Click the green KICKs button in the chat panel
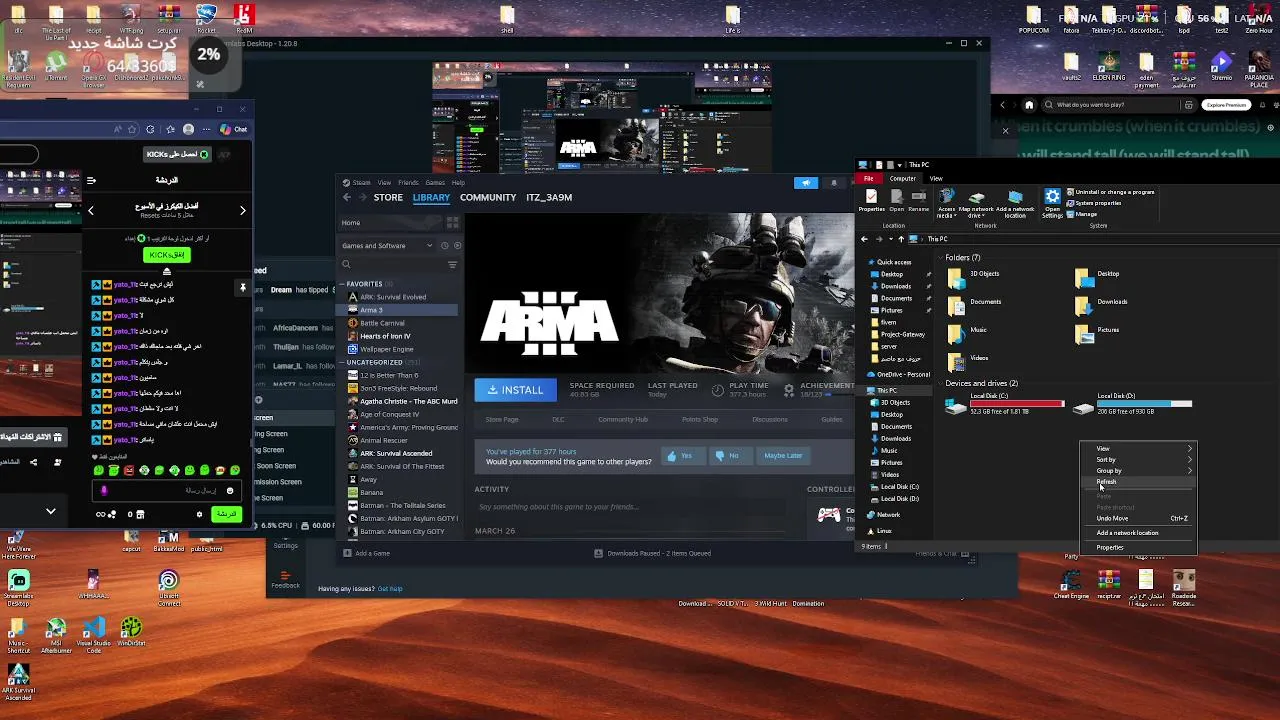The width and height of the screenshot is (1280, 720). click(166, 255)
